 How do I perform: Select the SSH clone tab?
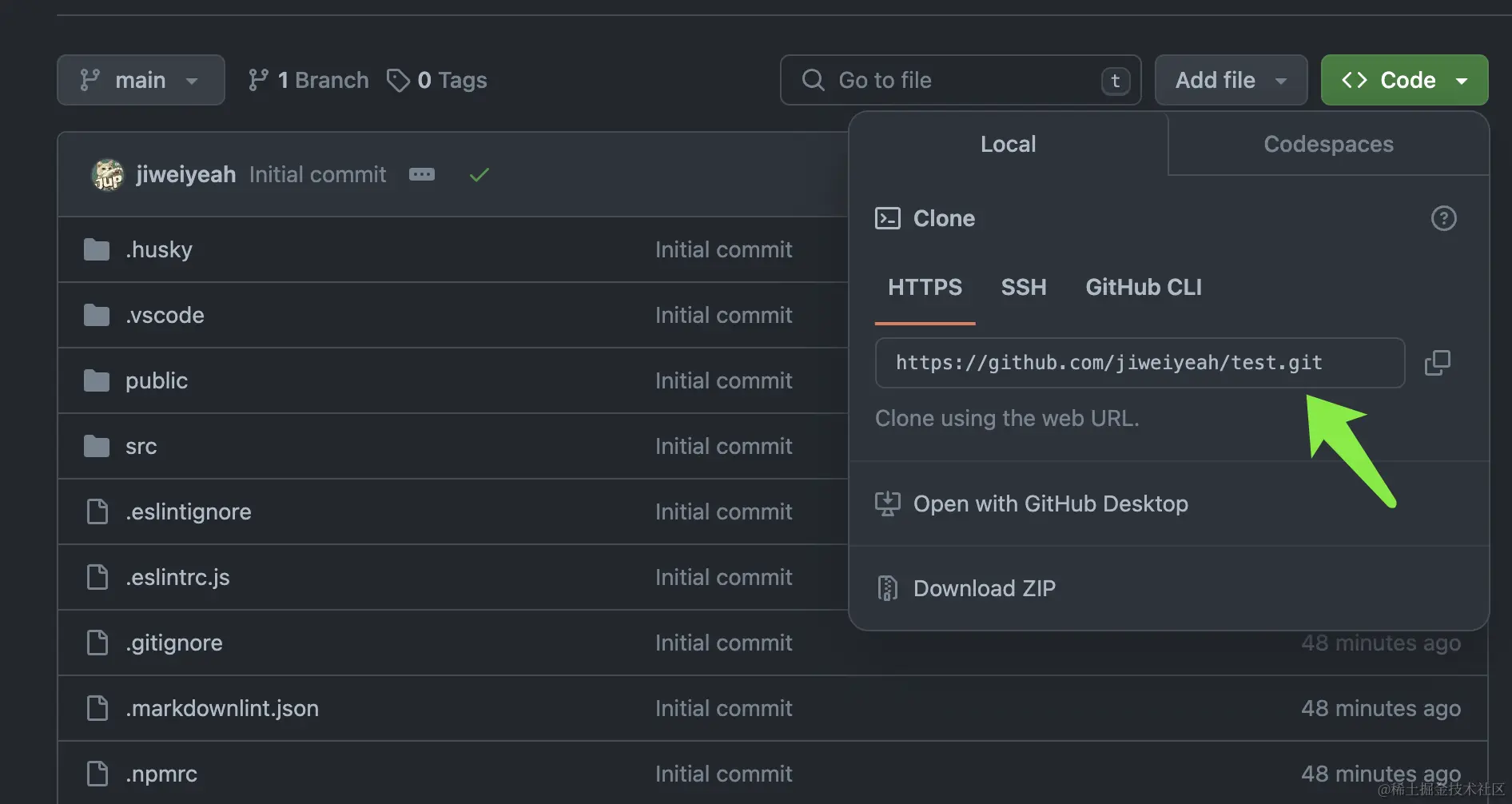[x=1024, y=287]
